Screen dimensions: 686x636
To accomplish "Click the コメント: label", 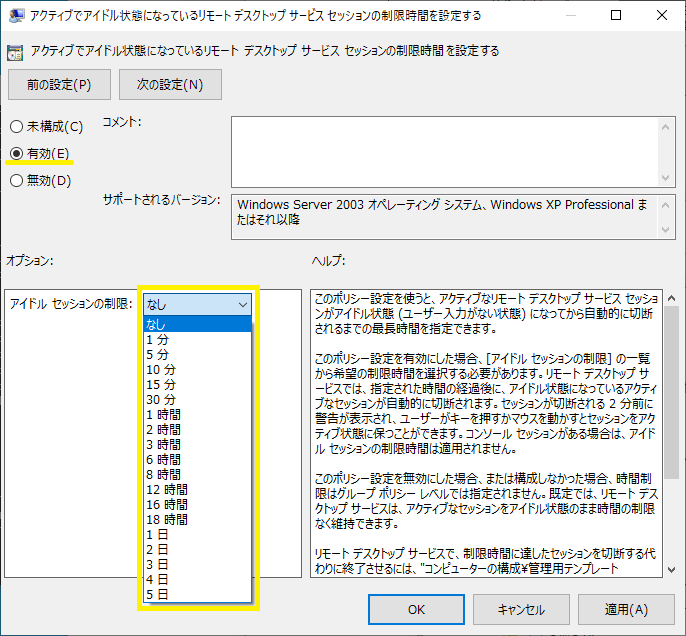I will [122, 122].
